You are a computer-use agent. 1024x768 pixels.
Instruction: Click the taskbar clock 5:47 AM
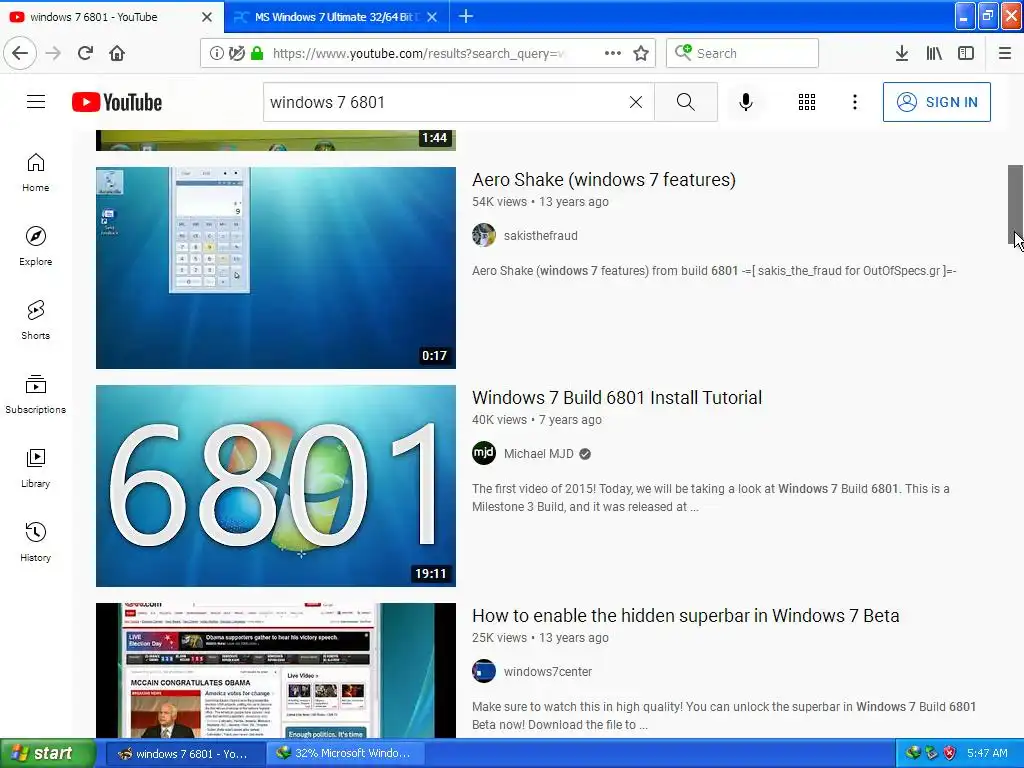987,754
